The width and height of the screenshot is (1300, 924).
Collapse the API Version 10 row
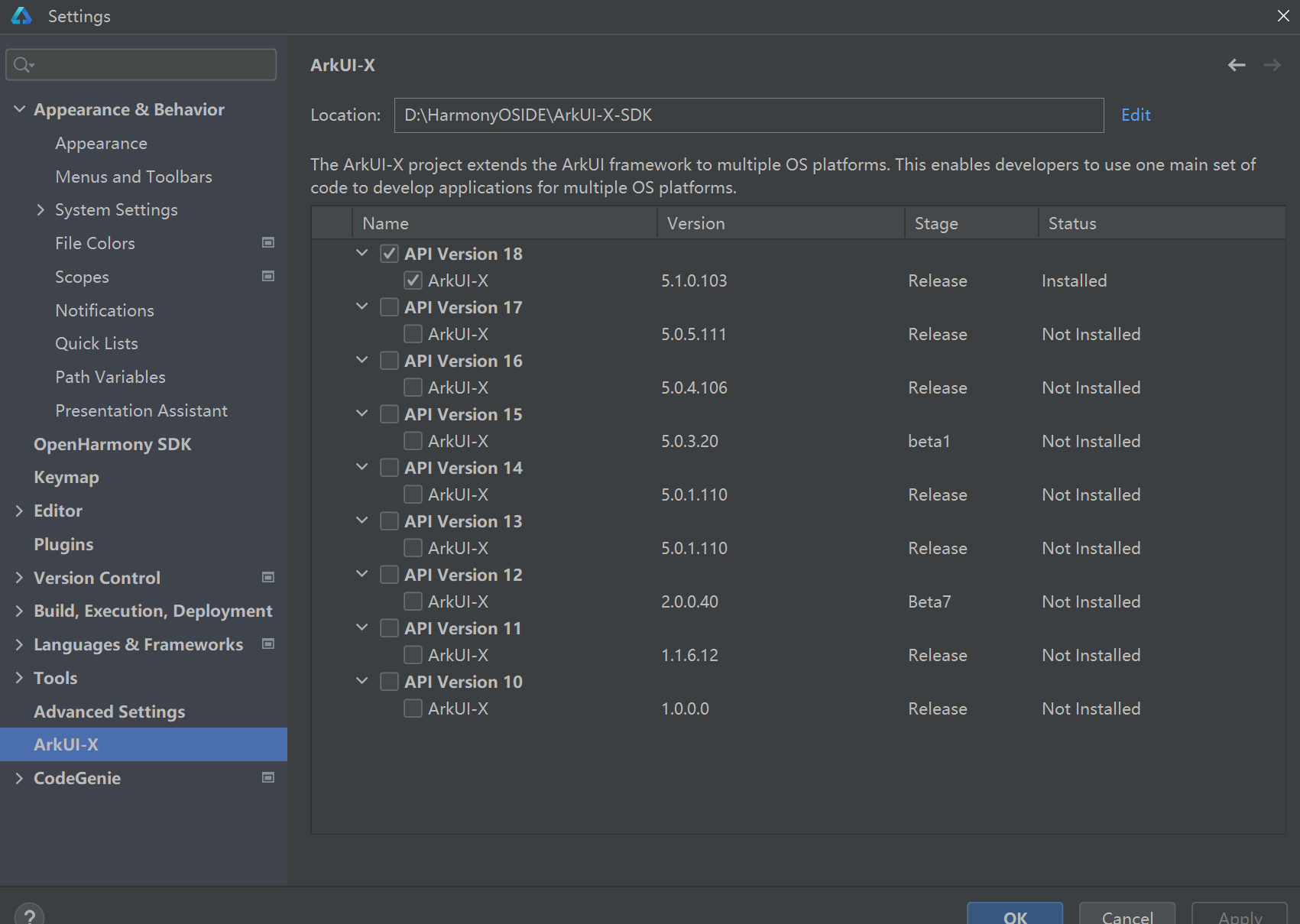pos(362,681)
